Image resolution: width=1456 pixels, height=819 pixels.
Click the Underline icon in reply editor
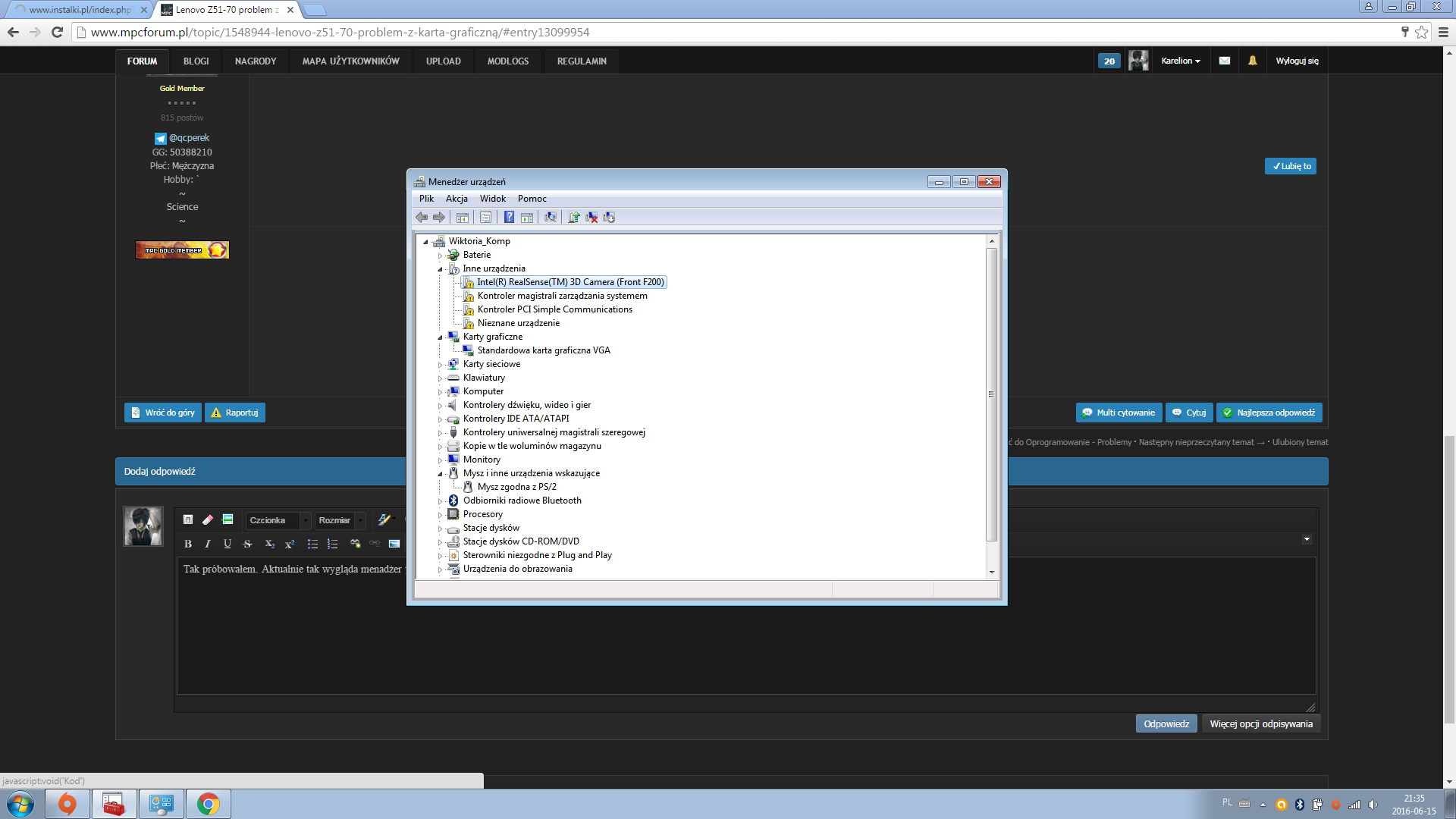click(x=227, y=544)
